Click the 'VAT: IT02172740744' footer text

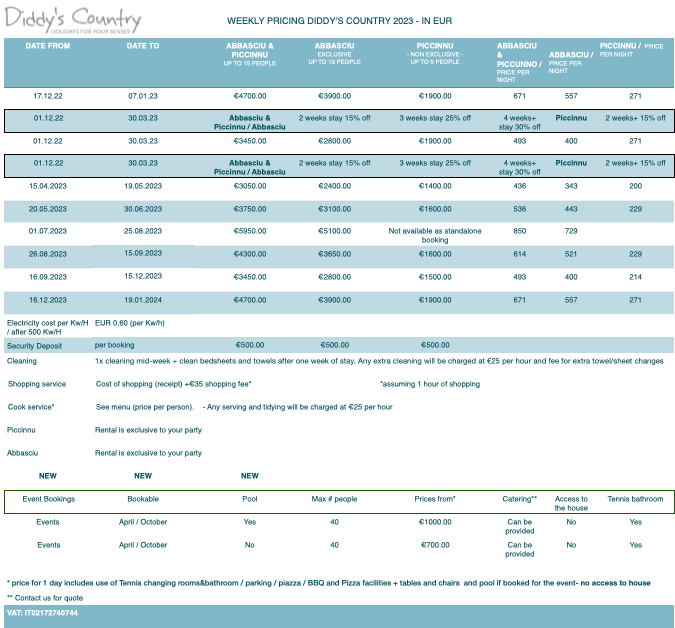42,613
